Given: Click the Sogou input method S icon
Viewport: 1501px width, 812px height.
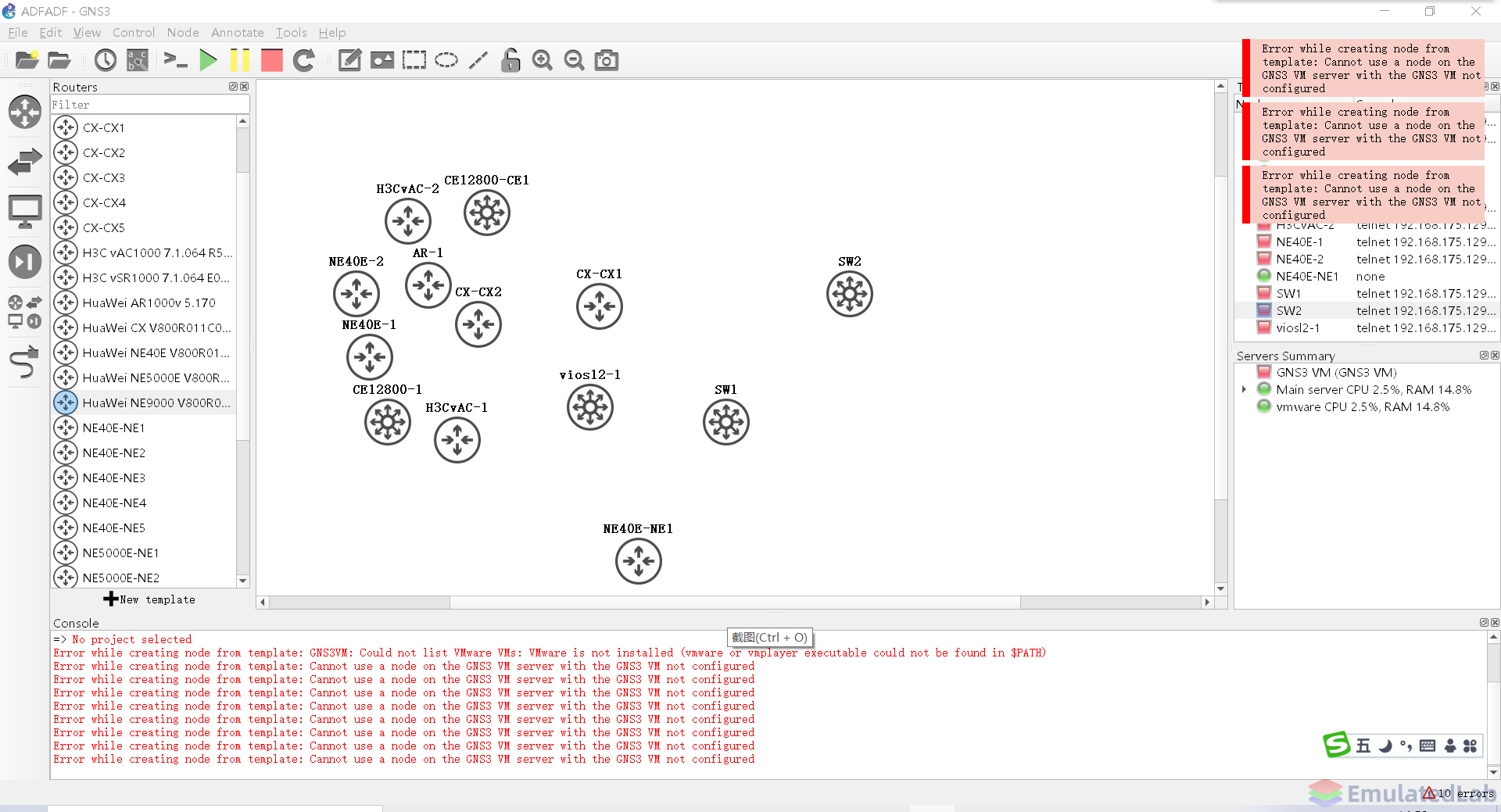Looking at the screenshot, I should (x=1337, y=745).
